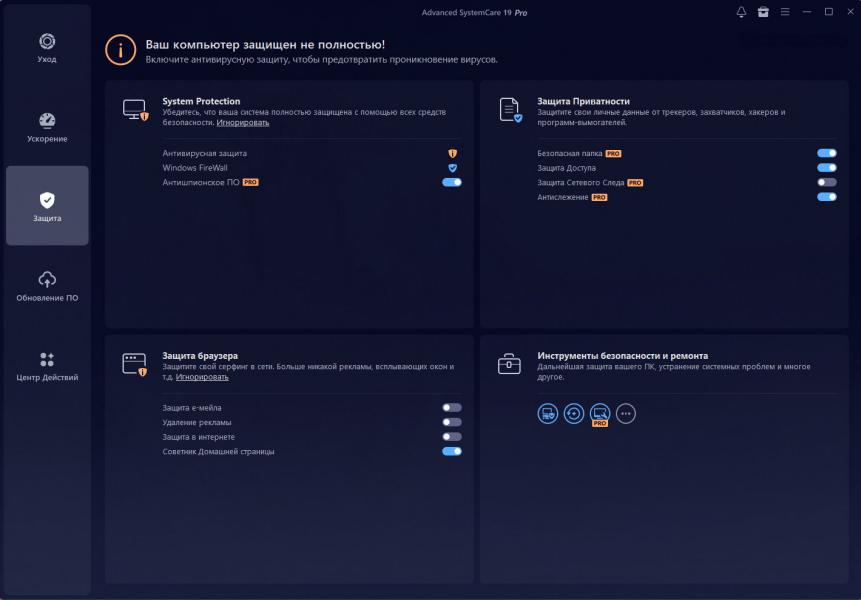Viewport: 861px width, 600px height.
Task: Turn off Советник Домашней страницы toggle
Action: [452, 451]
